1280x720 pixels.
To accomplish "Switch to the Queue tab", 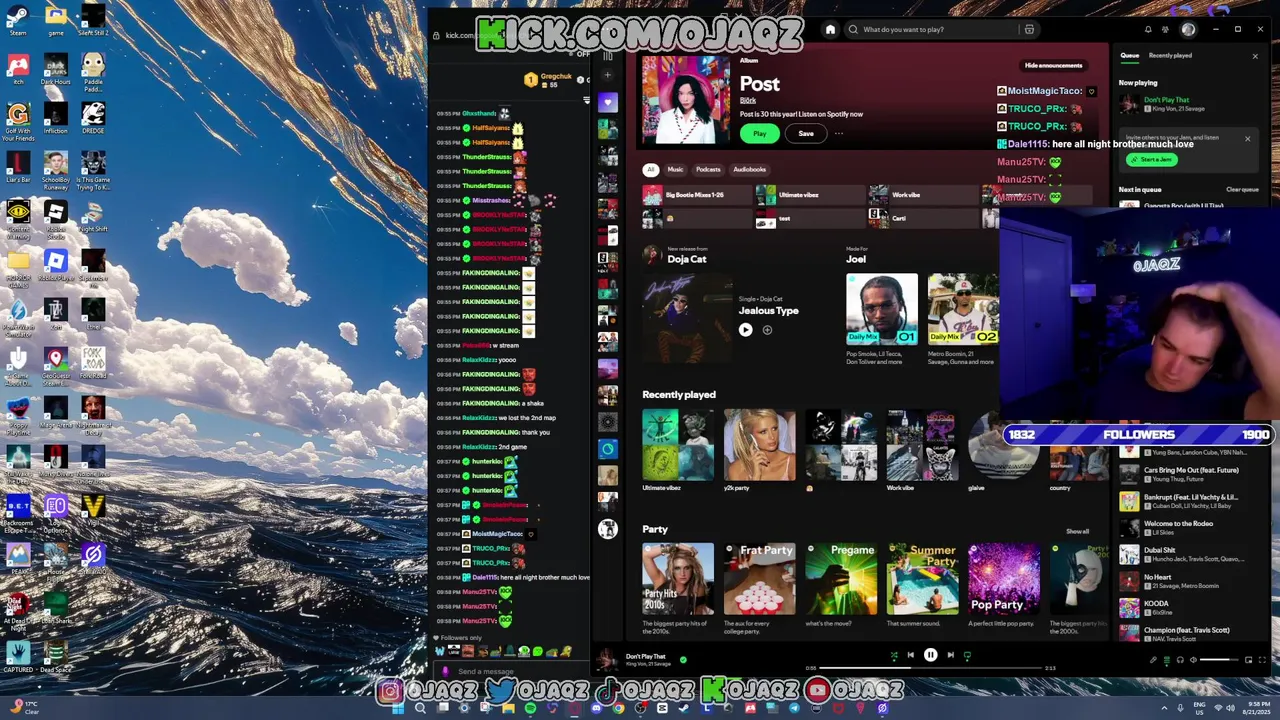I will tap(1129, 55).
